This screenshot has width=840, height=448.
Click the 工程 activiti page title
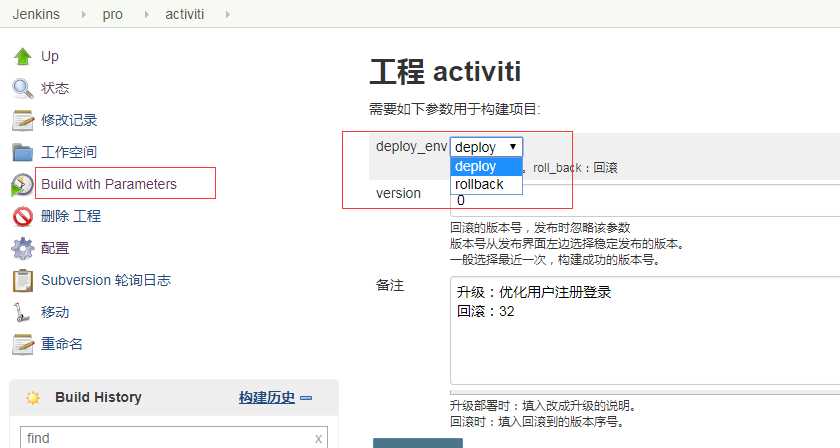(445, 71)
